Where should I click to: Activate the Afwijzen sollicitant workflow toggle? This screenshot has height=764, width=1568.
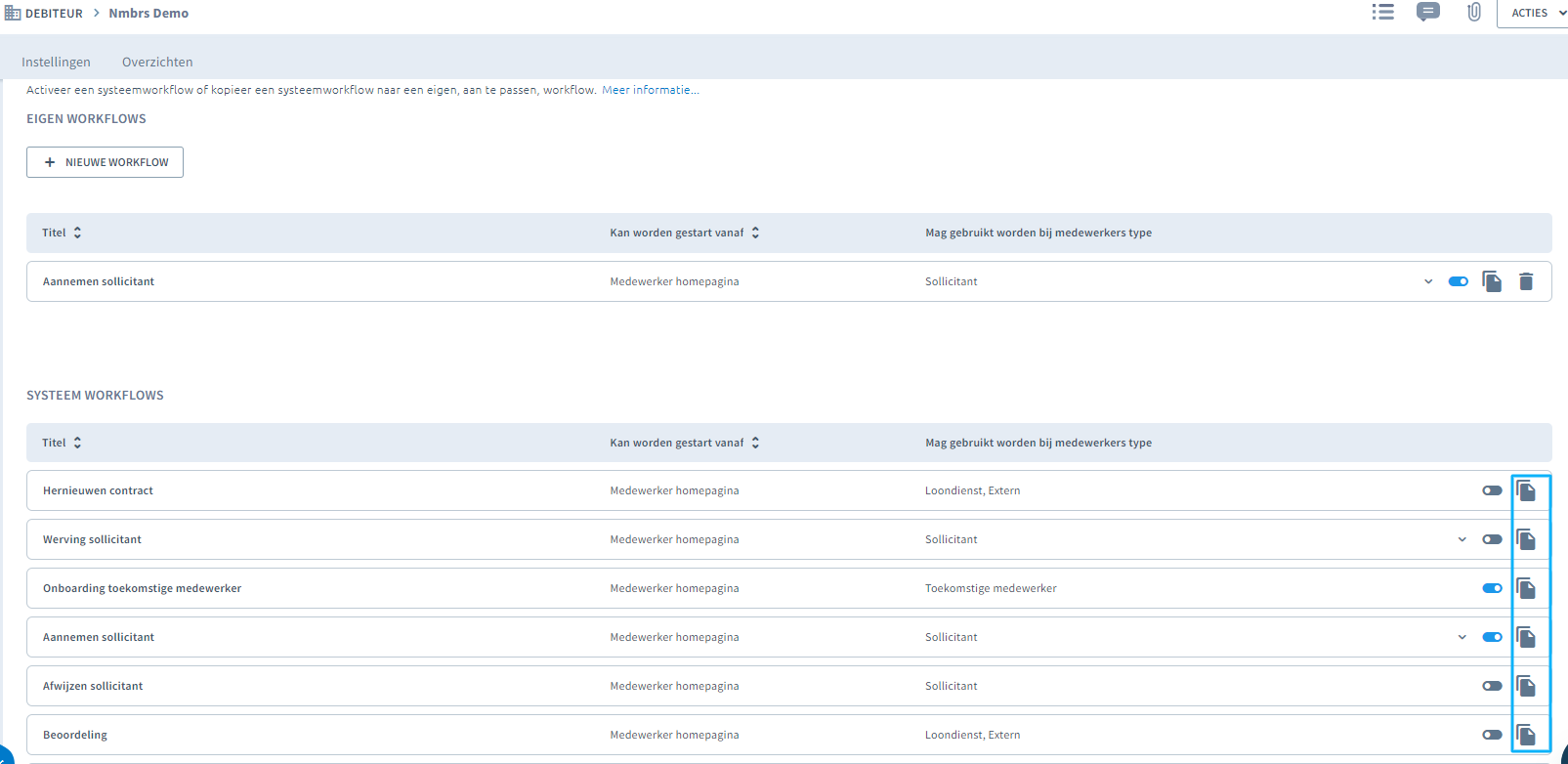(x=1492, y=686)
